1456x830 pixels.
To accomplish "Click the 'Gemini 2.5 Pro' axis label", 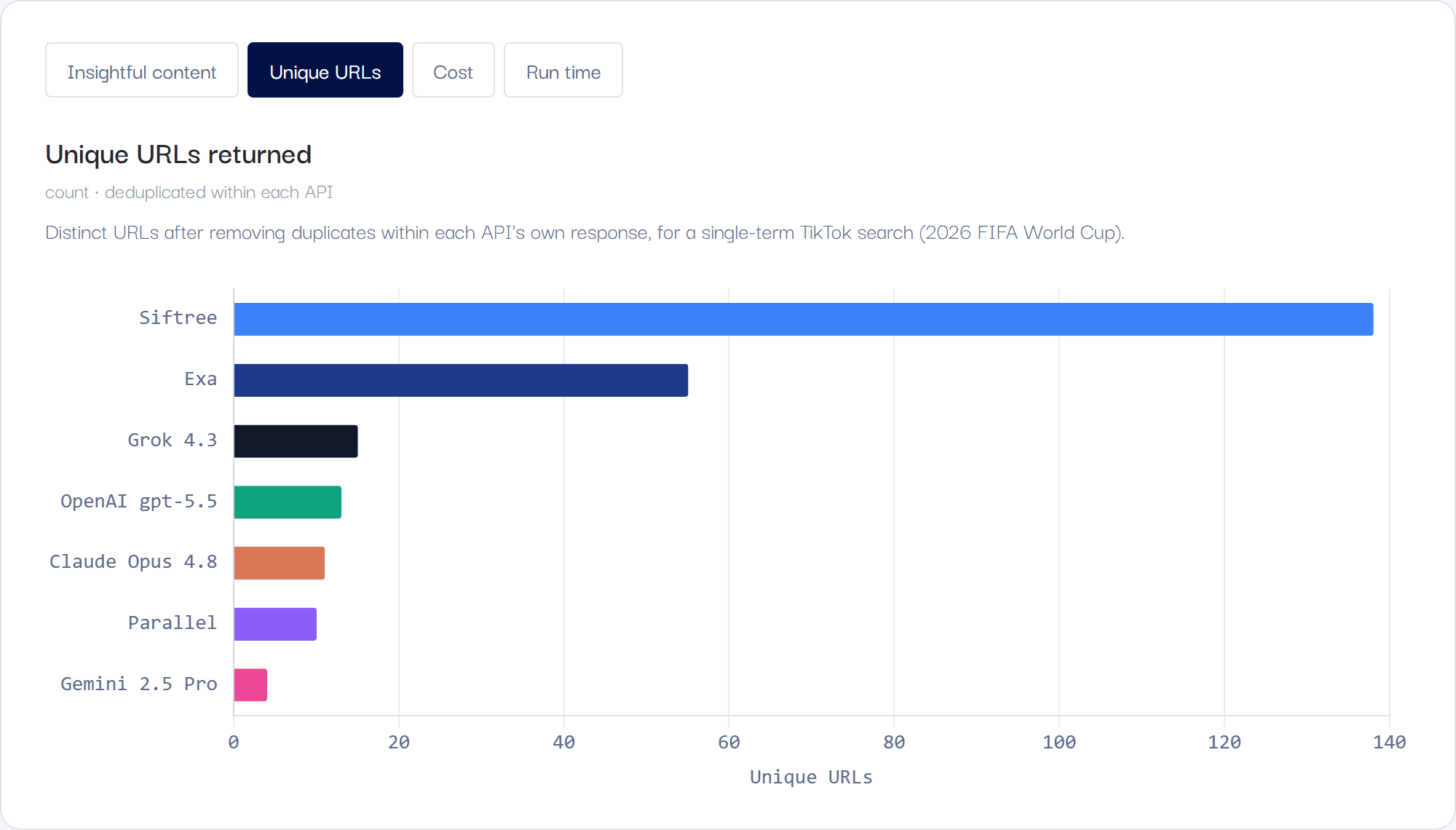I will coord(138,684).
